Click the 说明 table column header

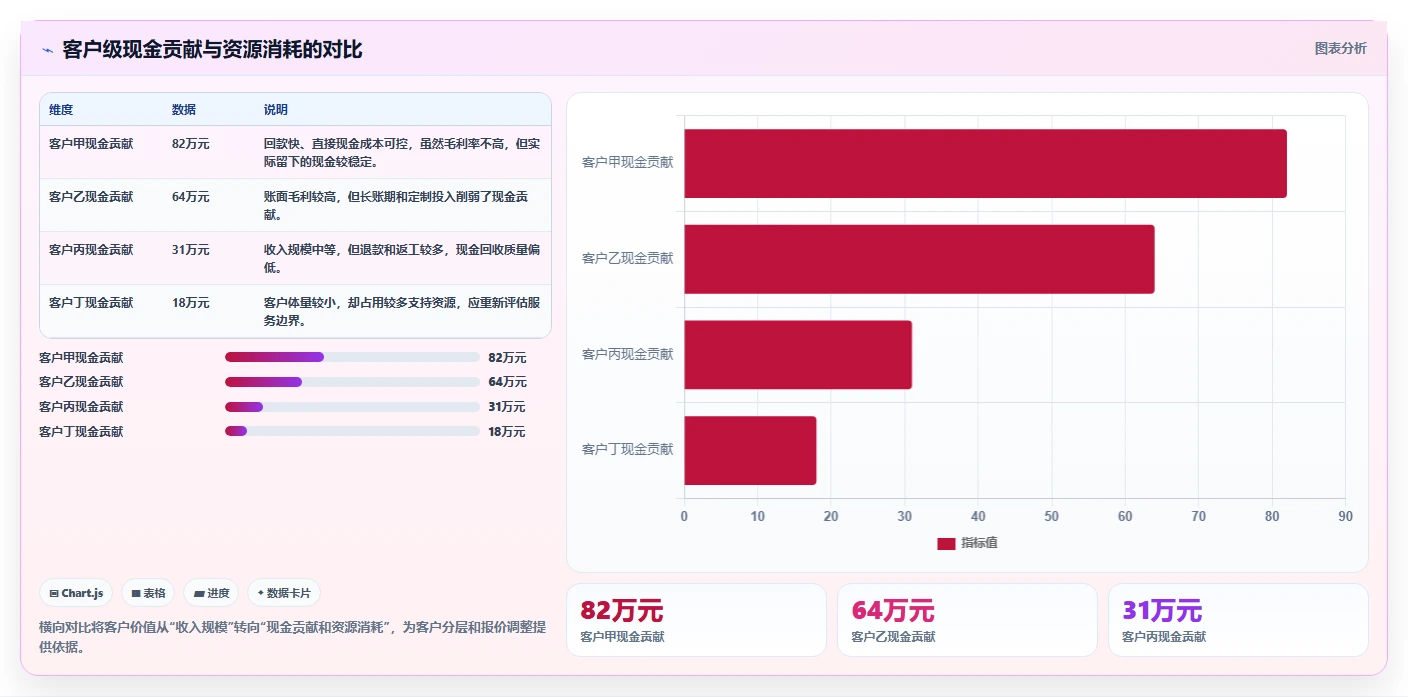(x=276, y=110)
